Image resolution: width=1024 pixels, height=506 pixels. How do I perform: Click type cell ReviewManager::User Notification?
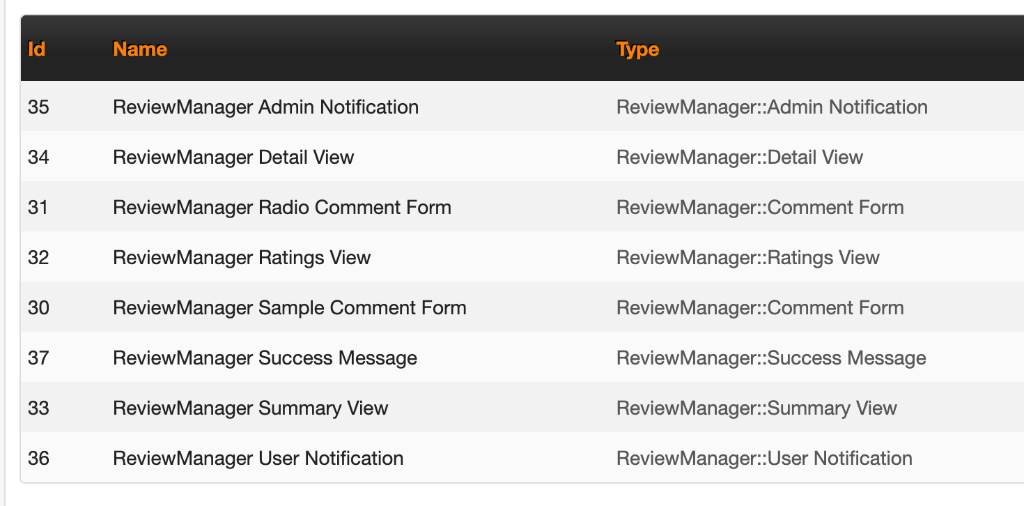pyautogui.click(x=764, y=459)
